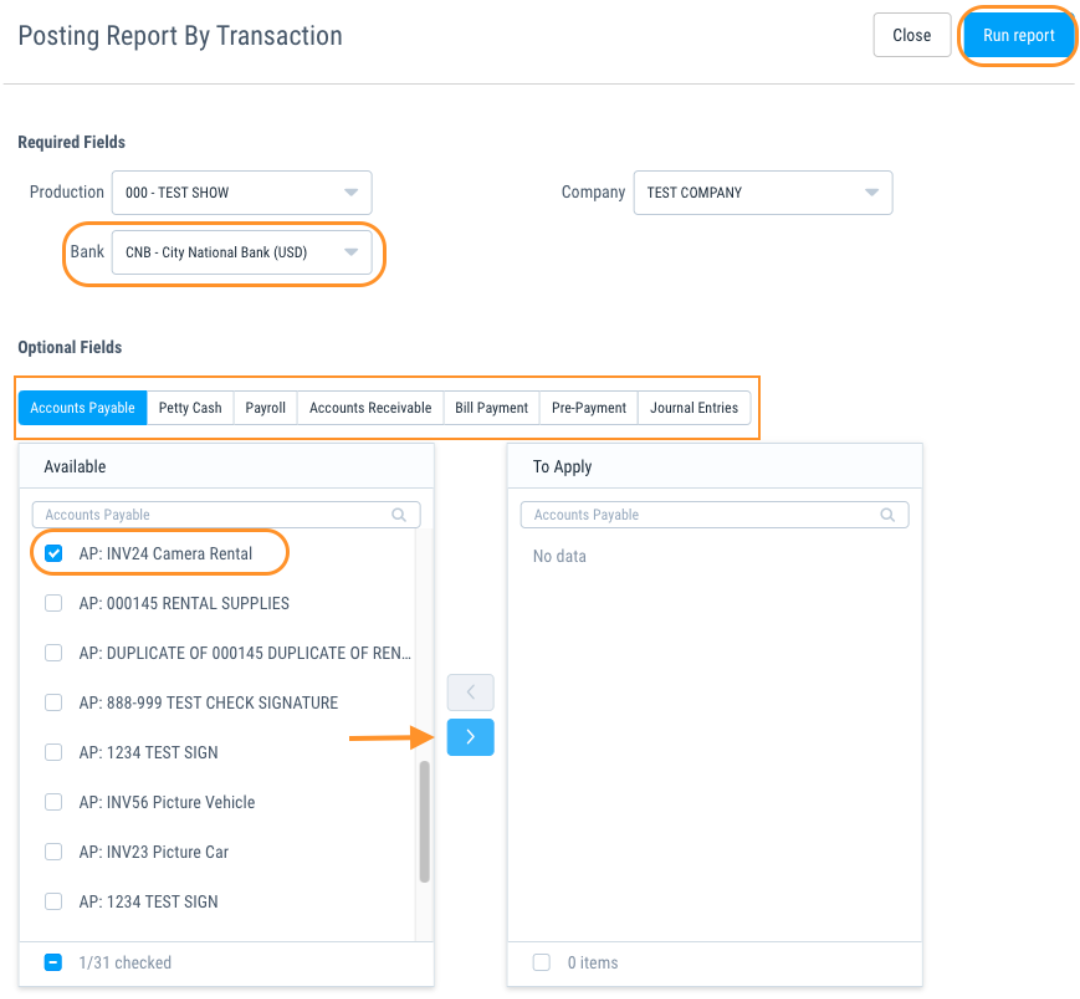Click the Production dropdown arrow icon
1080x999 pixels.
coord(351,192)
